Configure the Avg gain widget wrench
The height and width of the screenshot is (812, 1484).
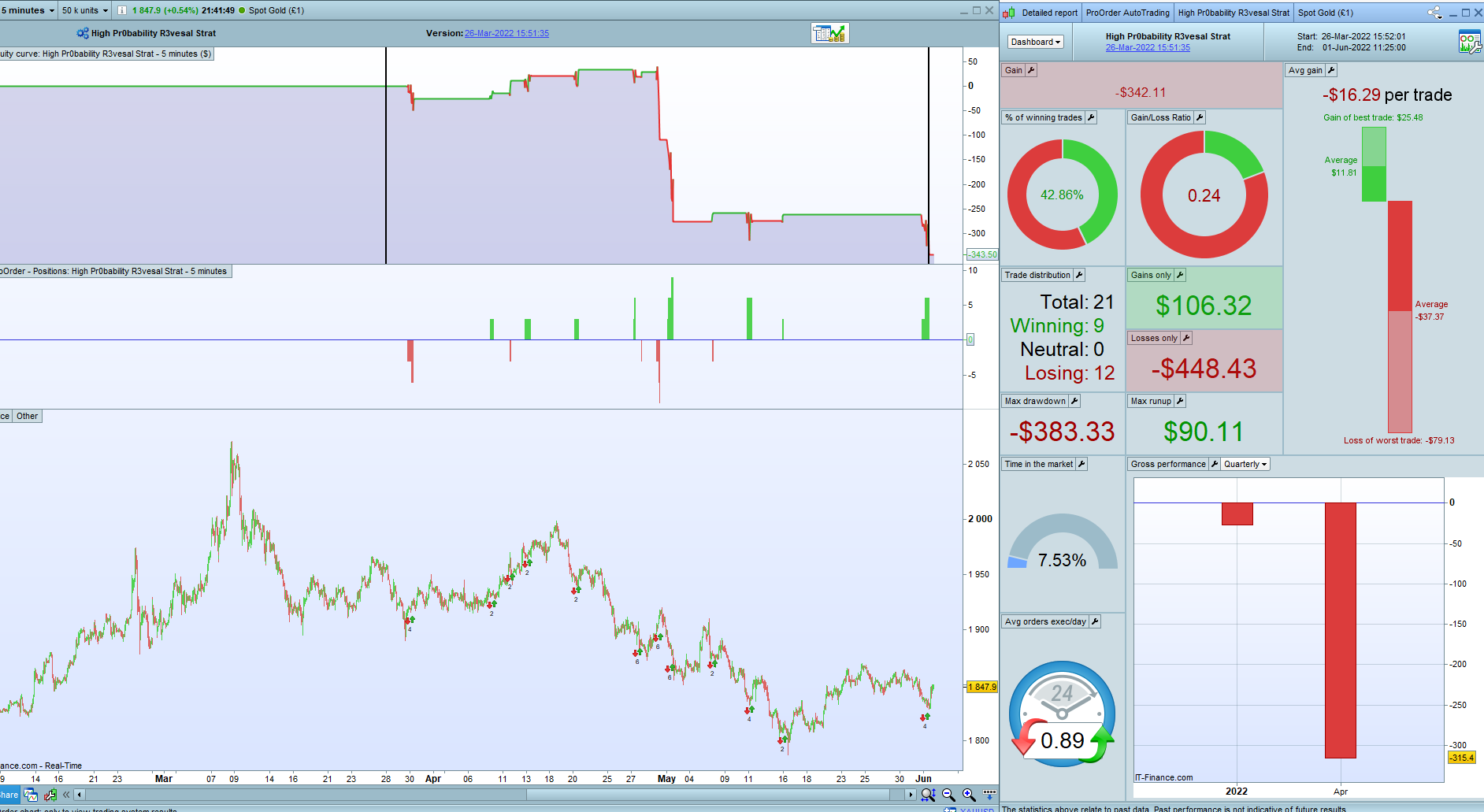click(x=1331, y=70)
